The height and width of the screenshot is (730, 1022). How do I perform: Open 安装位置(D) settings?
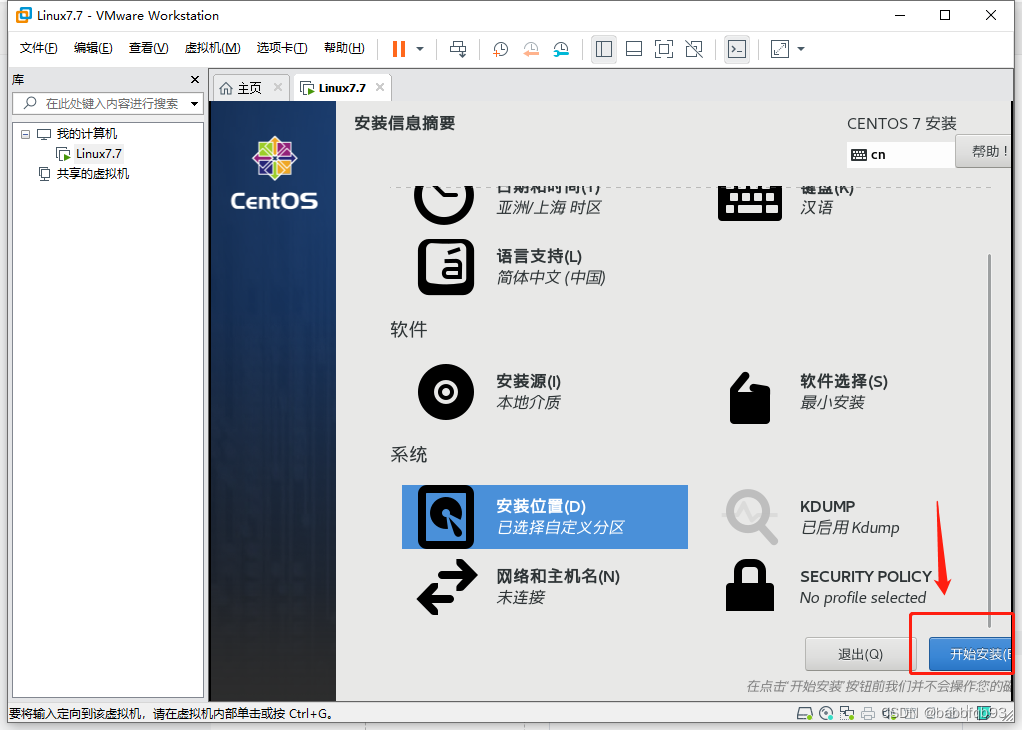tap(545, 517)
